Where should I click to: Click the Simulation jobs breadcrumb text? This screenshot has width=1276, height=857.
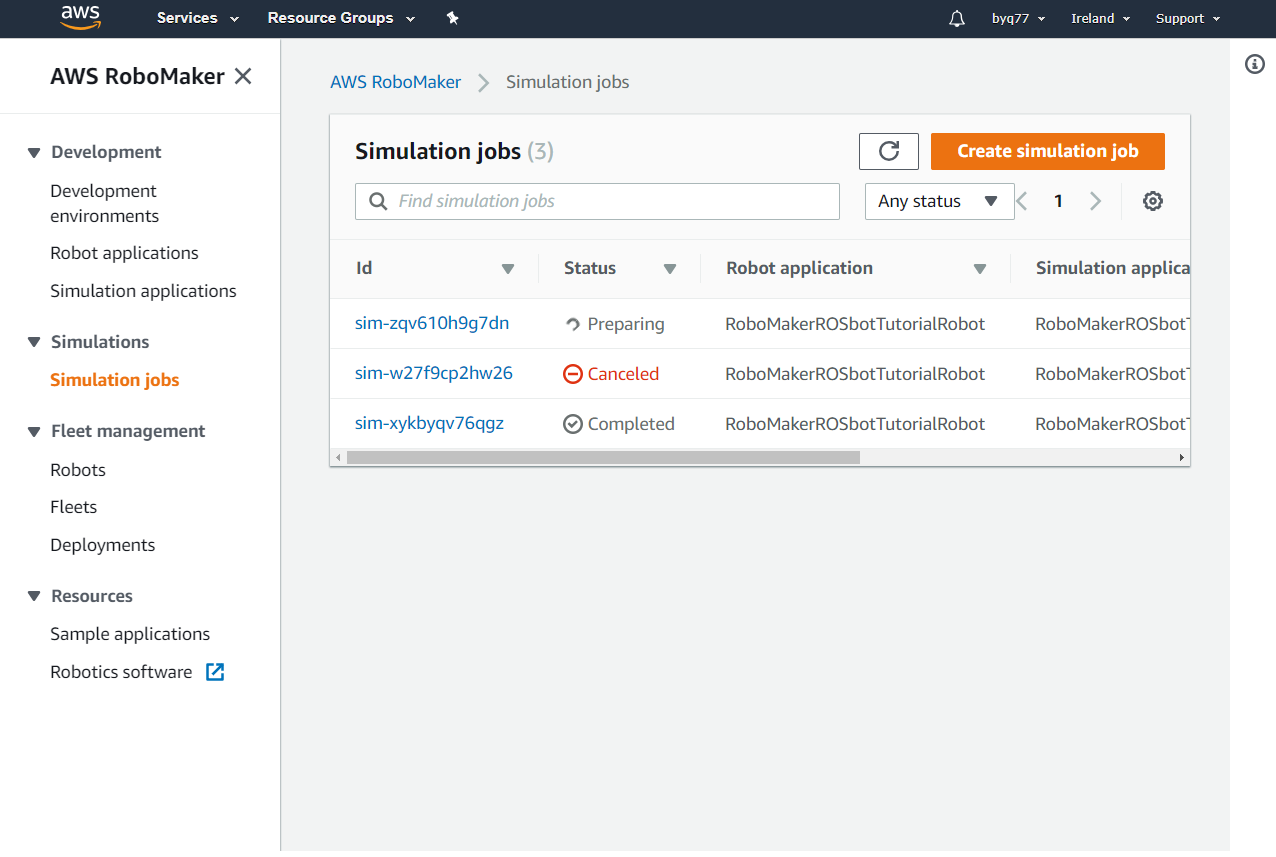coord(568,82)
